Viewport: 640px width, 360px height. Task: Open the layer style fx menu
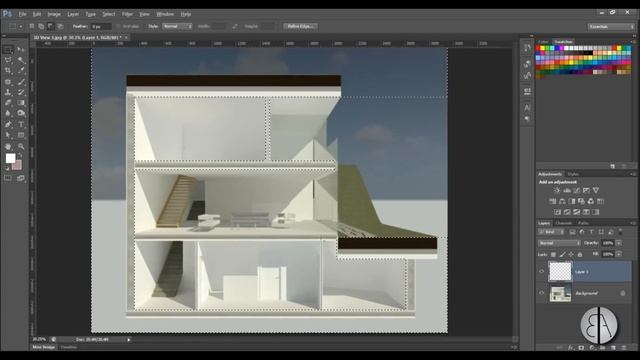[571, 348]
